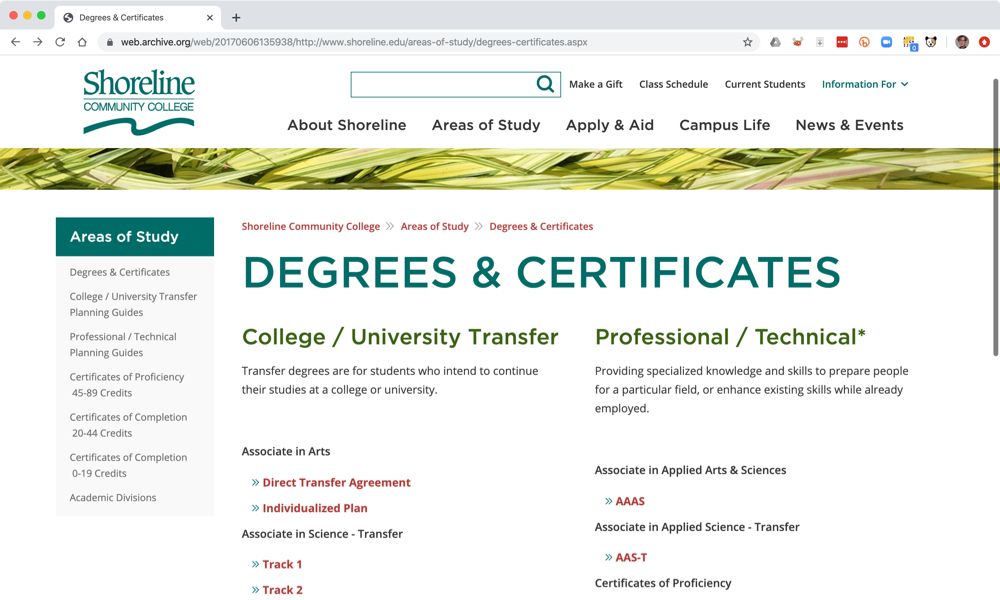The width and height of the screenshot is (1000, 600).
Task: Open Degrees & Certificates breadcrumb link
Action: [x=541, y=226]
